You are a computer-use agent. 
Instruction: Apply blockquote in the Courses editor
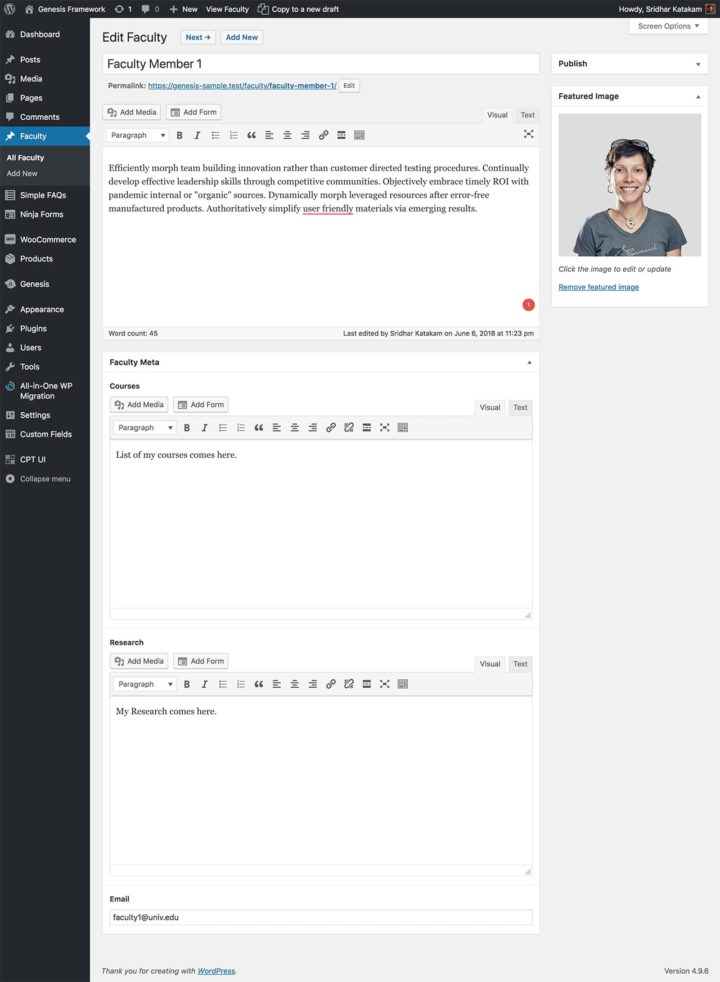[259, 428]
